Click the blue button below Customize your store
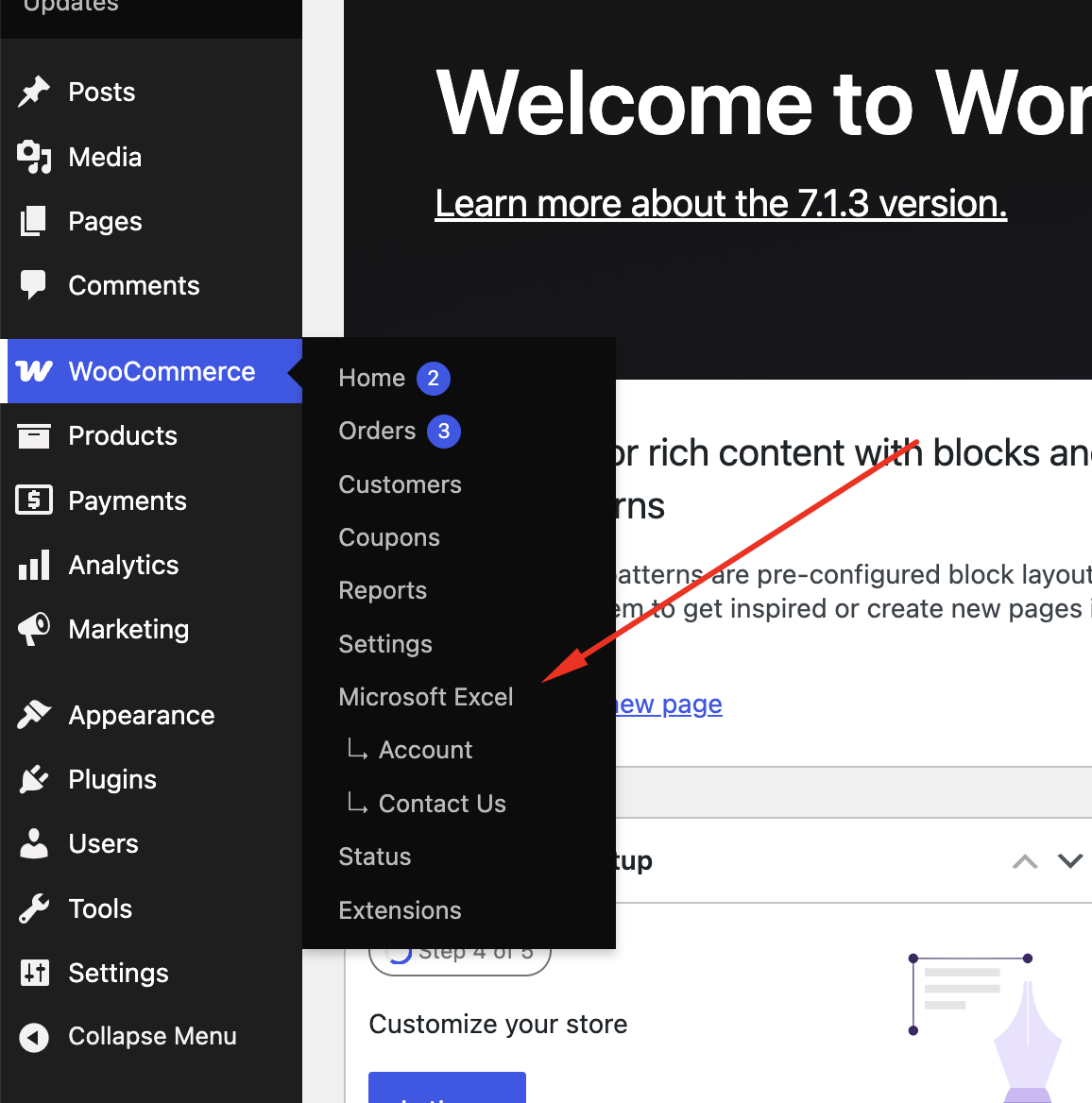 (448, 1087)
